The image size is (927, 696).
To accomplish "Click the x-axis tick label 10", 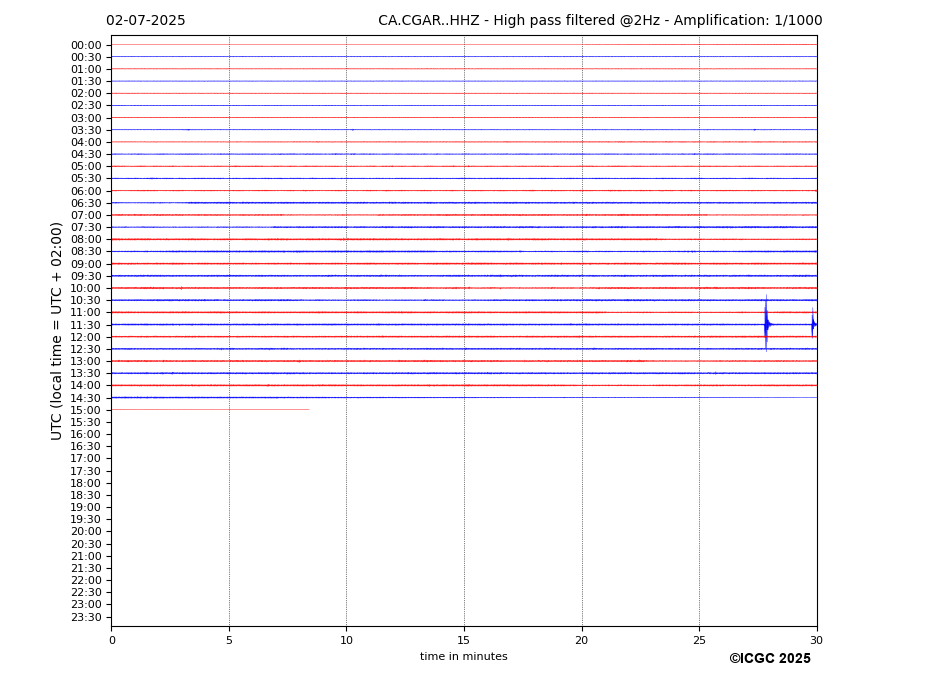I will coord(346,640).
